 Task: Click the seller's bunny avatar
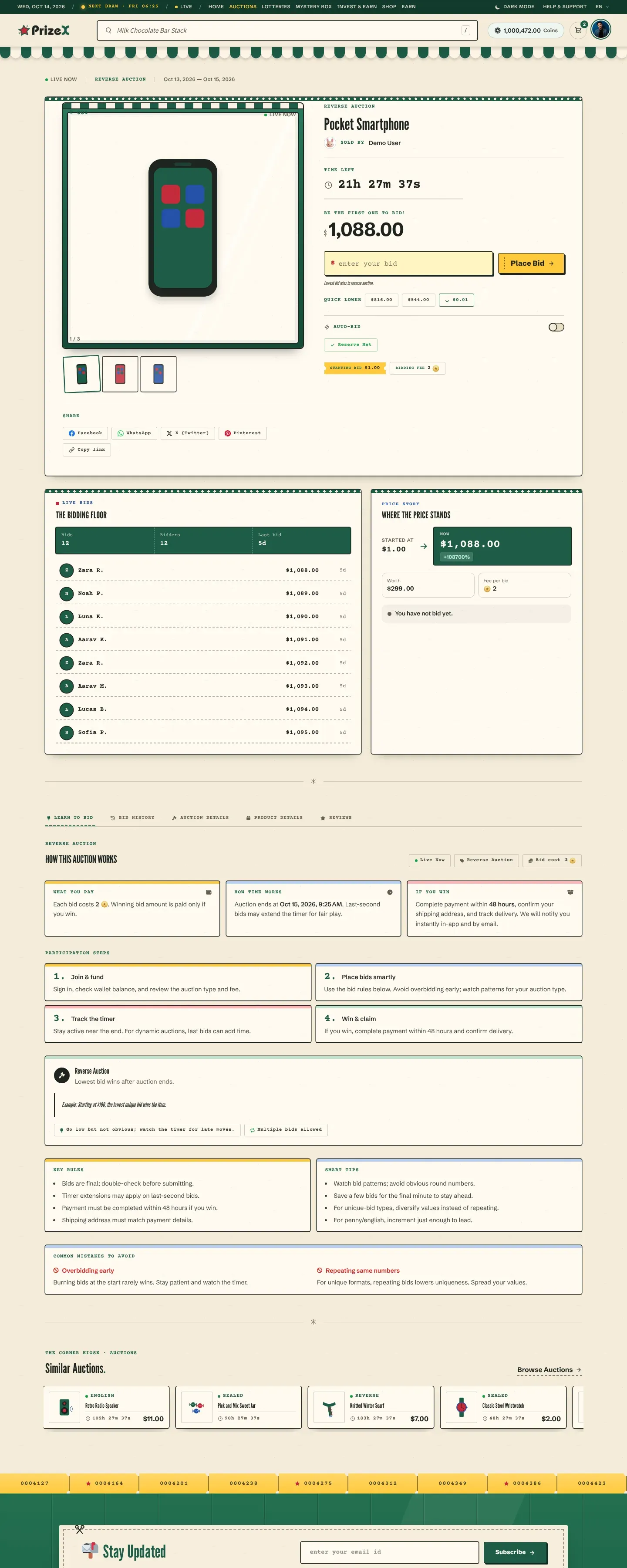pyautogui.click(x=330, y=142)
